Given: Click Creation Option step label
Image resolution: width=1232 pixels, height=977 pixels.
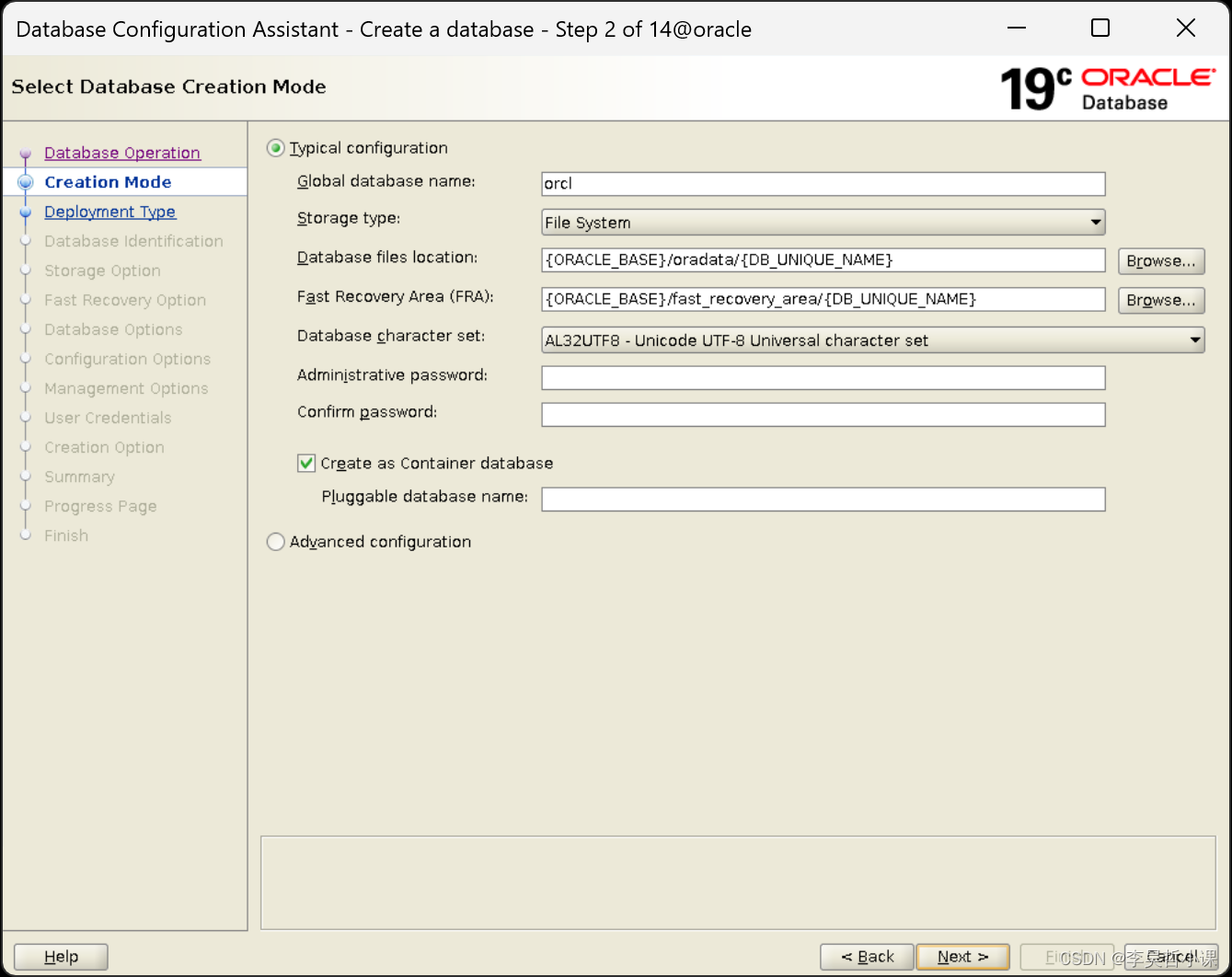Looking at the screenshot, I should pyautogui.click(x=104, y=447).
